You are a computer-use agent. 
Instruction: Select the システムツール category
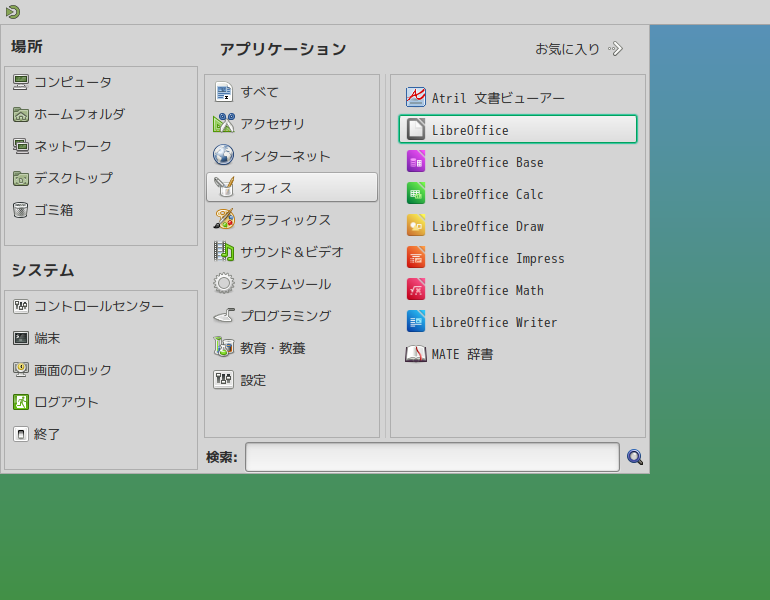pos(292,283)
